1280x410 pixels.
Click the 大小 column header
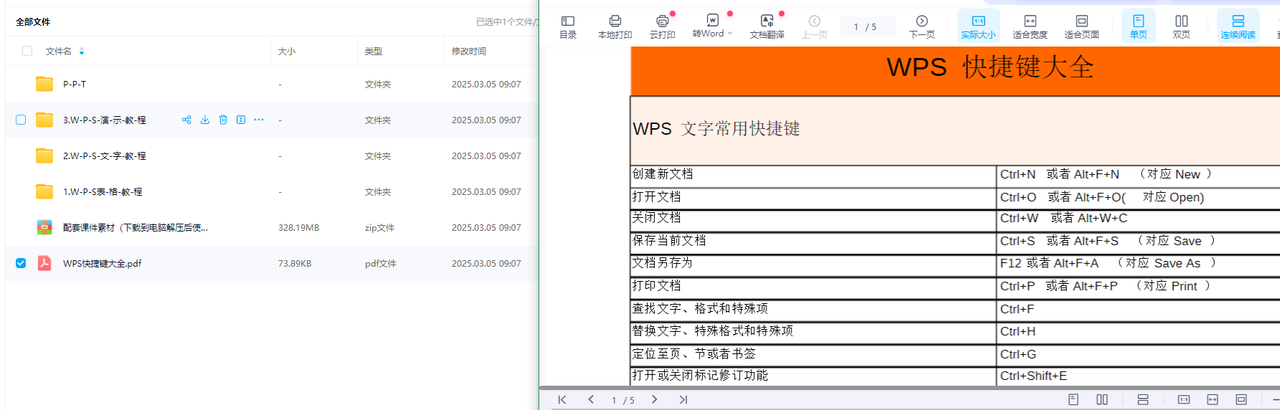(287, 51)
